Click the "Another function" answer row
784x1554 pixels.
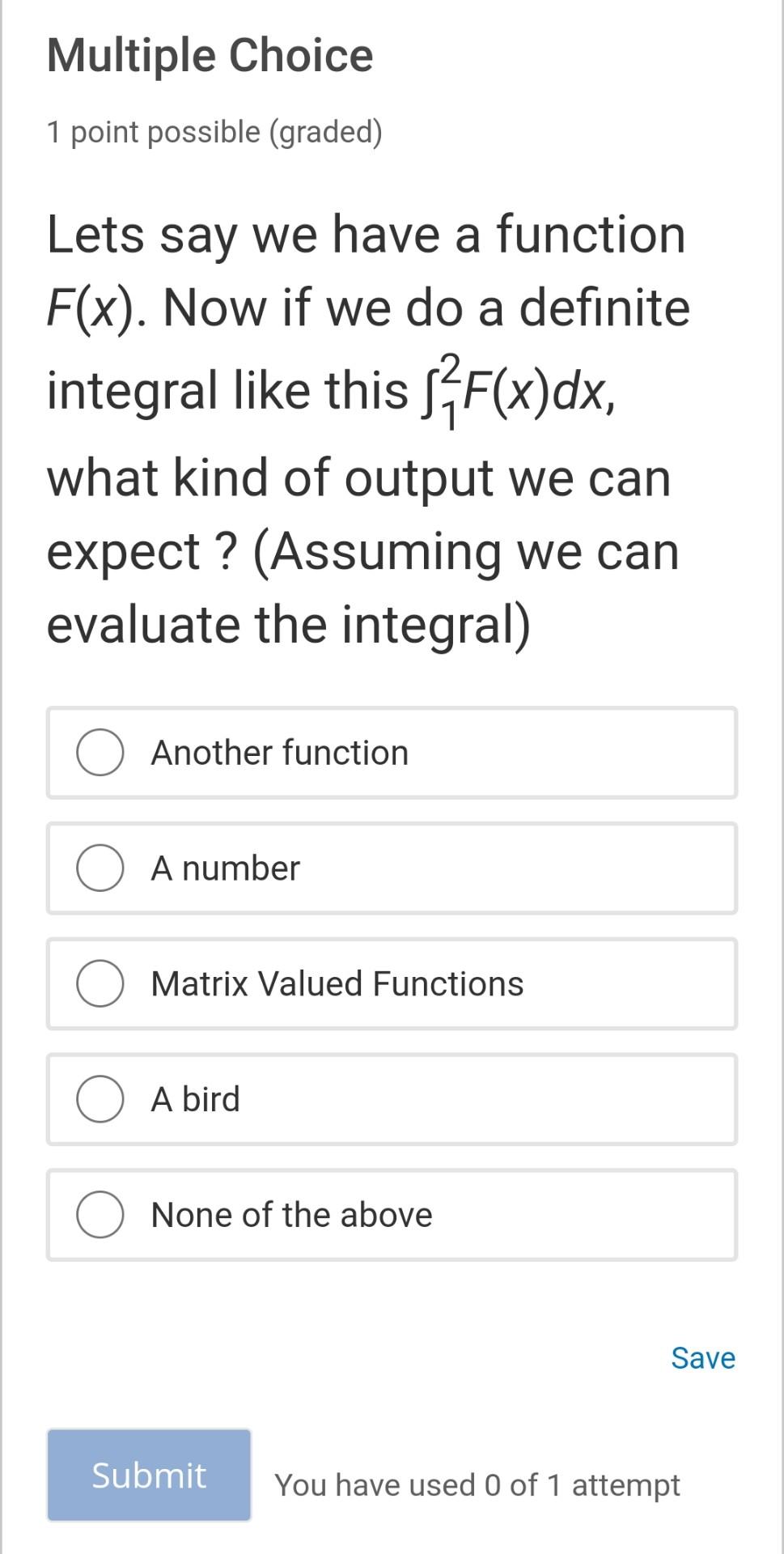click(x=392, y=751)
